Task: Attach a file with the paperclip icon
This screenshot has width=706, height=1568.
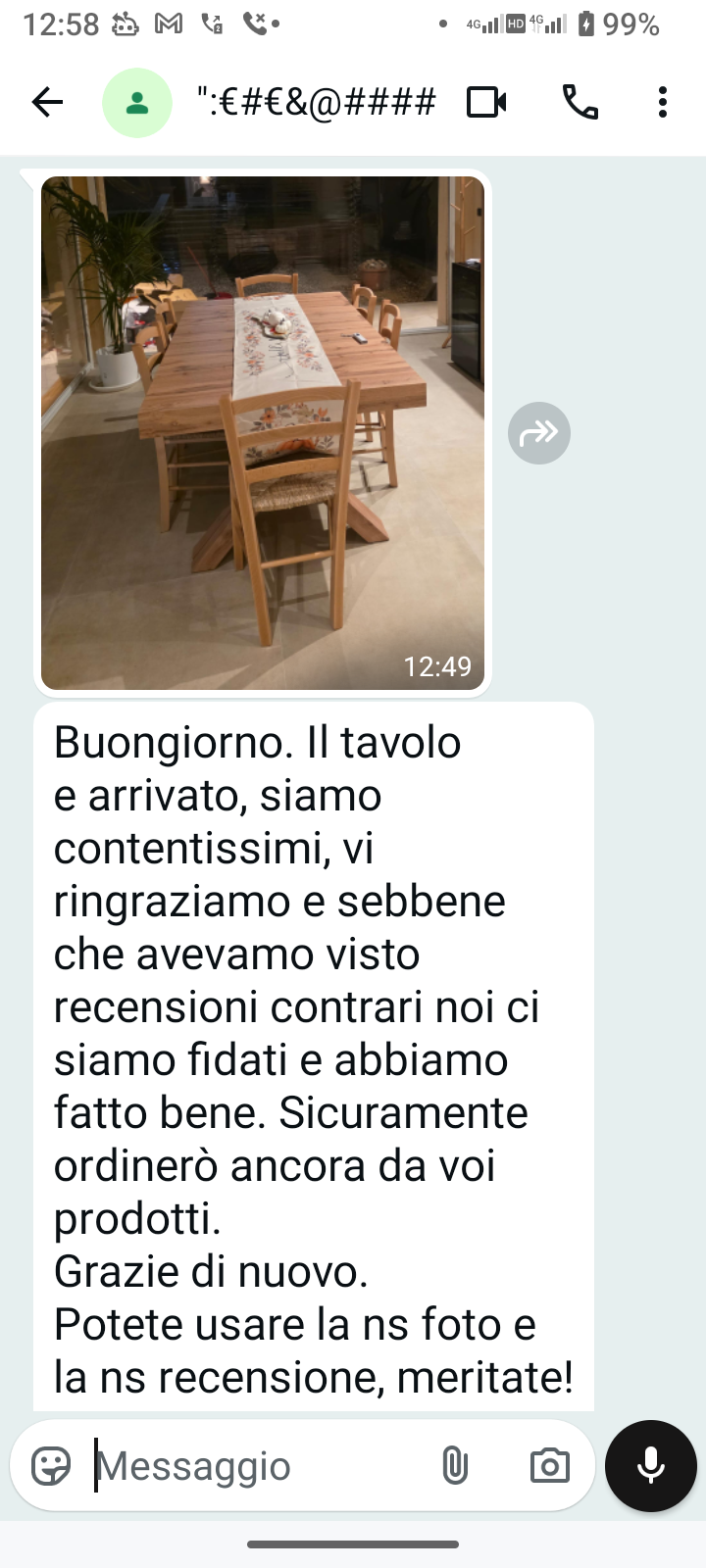Action: [455, 1466]
